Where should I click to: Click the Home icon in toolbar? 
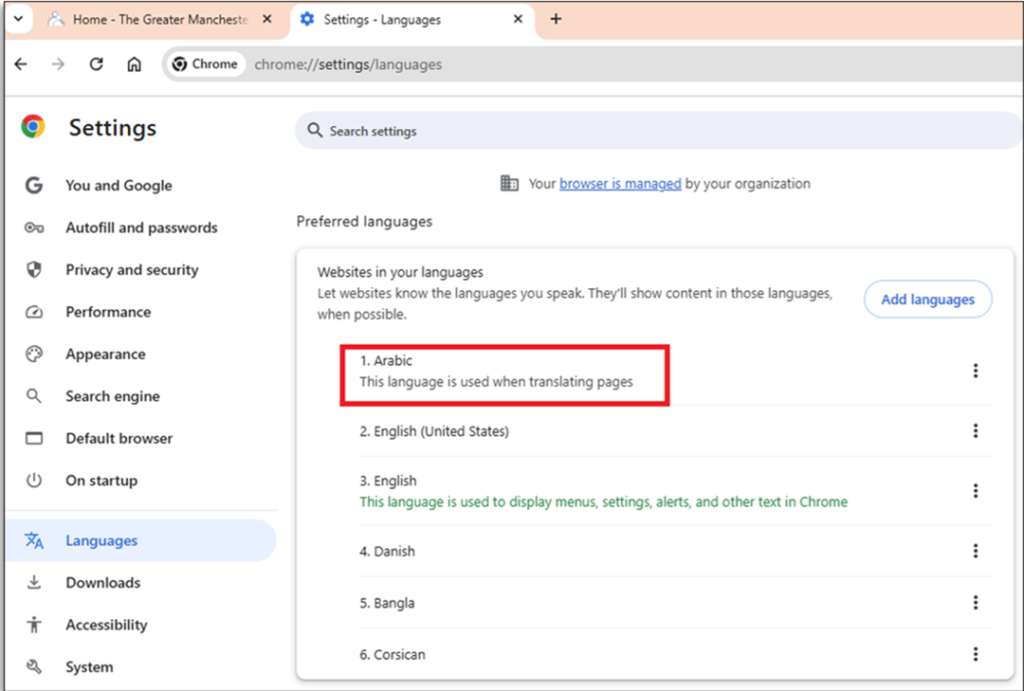point(134,64)
